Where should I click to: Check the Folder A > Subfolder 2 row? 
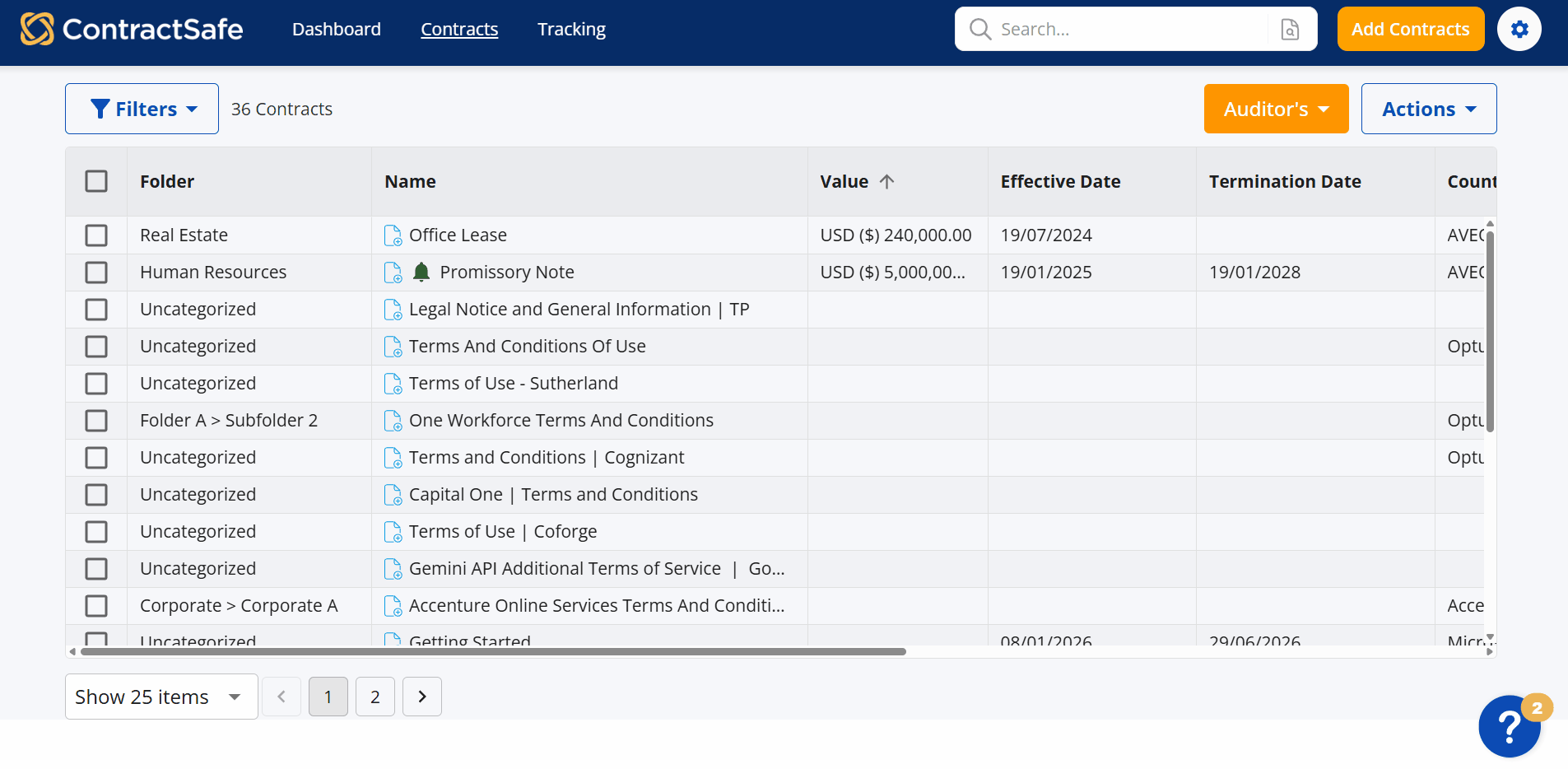(x=96, y=421)
